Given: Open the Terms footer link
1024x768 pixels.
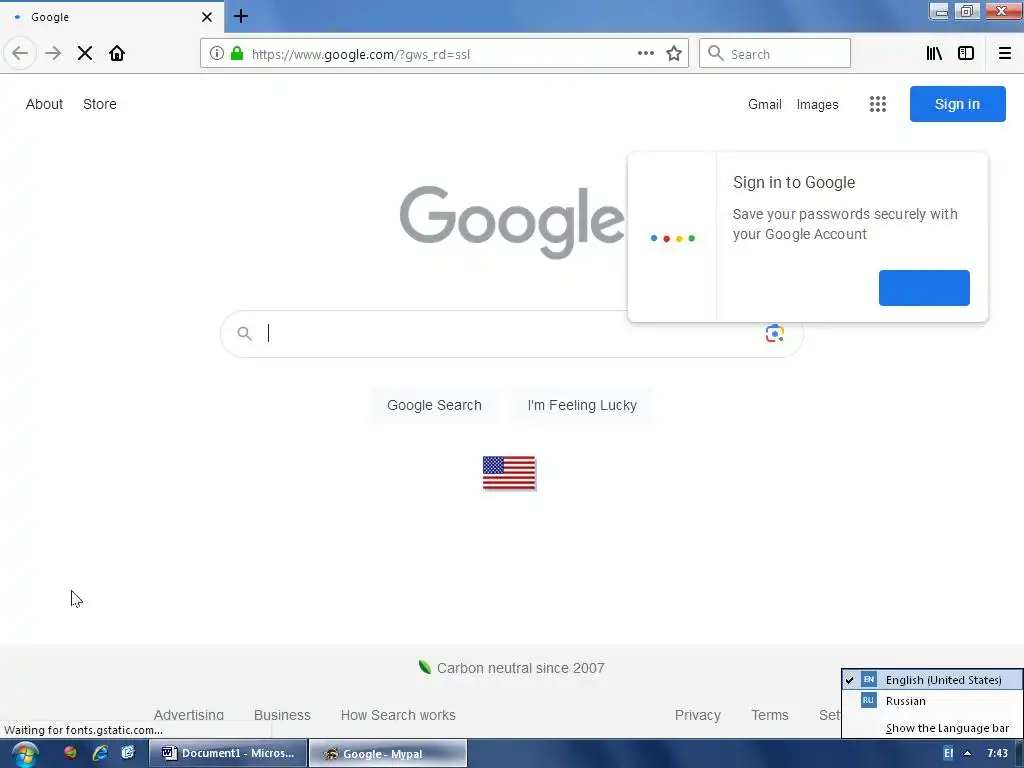Looking at the screenshot, I should pos(770,715).
